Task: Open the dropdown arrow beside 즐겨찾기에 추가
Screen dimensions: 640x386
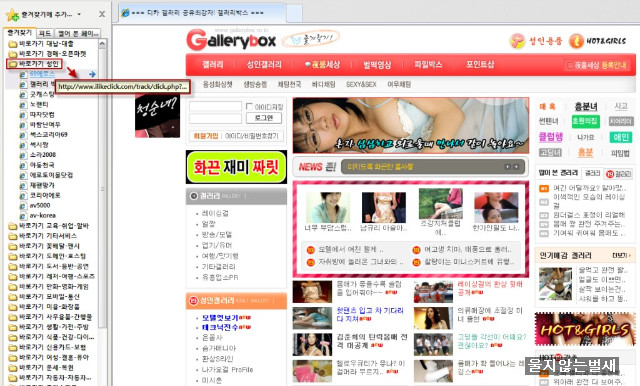Action: pyautogui.click(x=79, y=14)
